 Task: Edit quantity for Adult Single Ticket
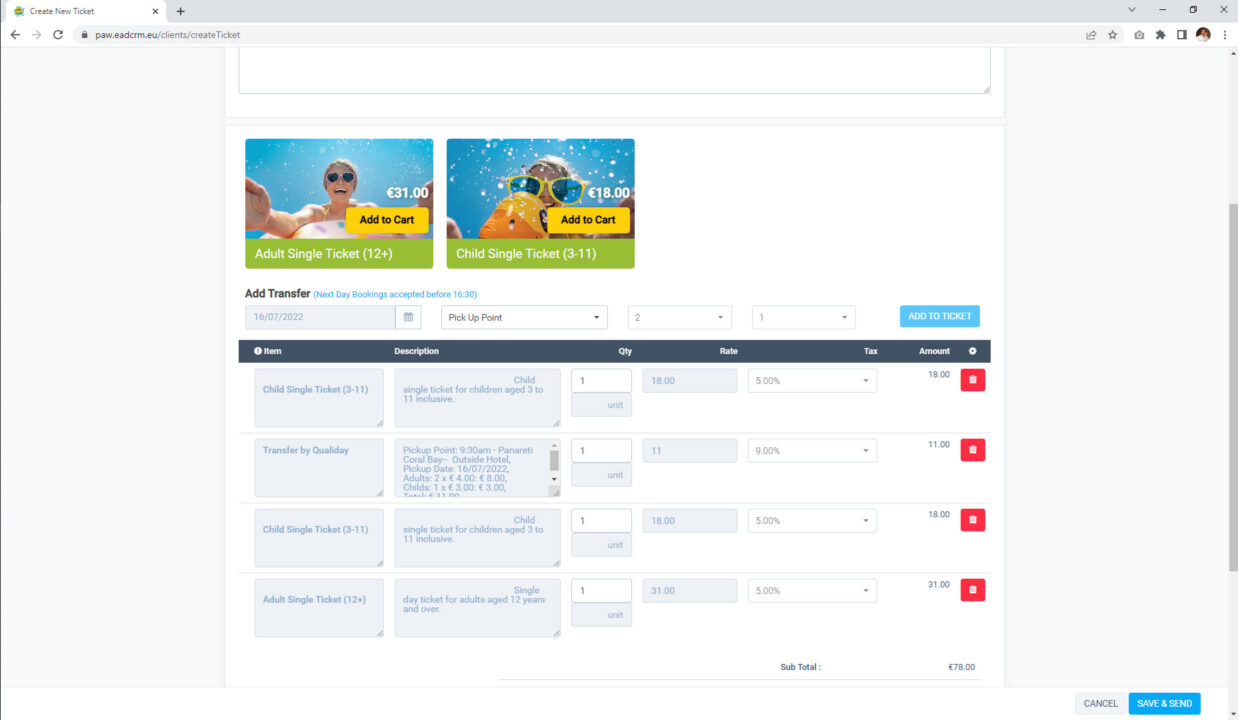pos(601,590)
